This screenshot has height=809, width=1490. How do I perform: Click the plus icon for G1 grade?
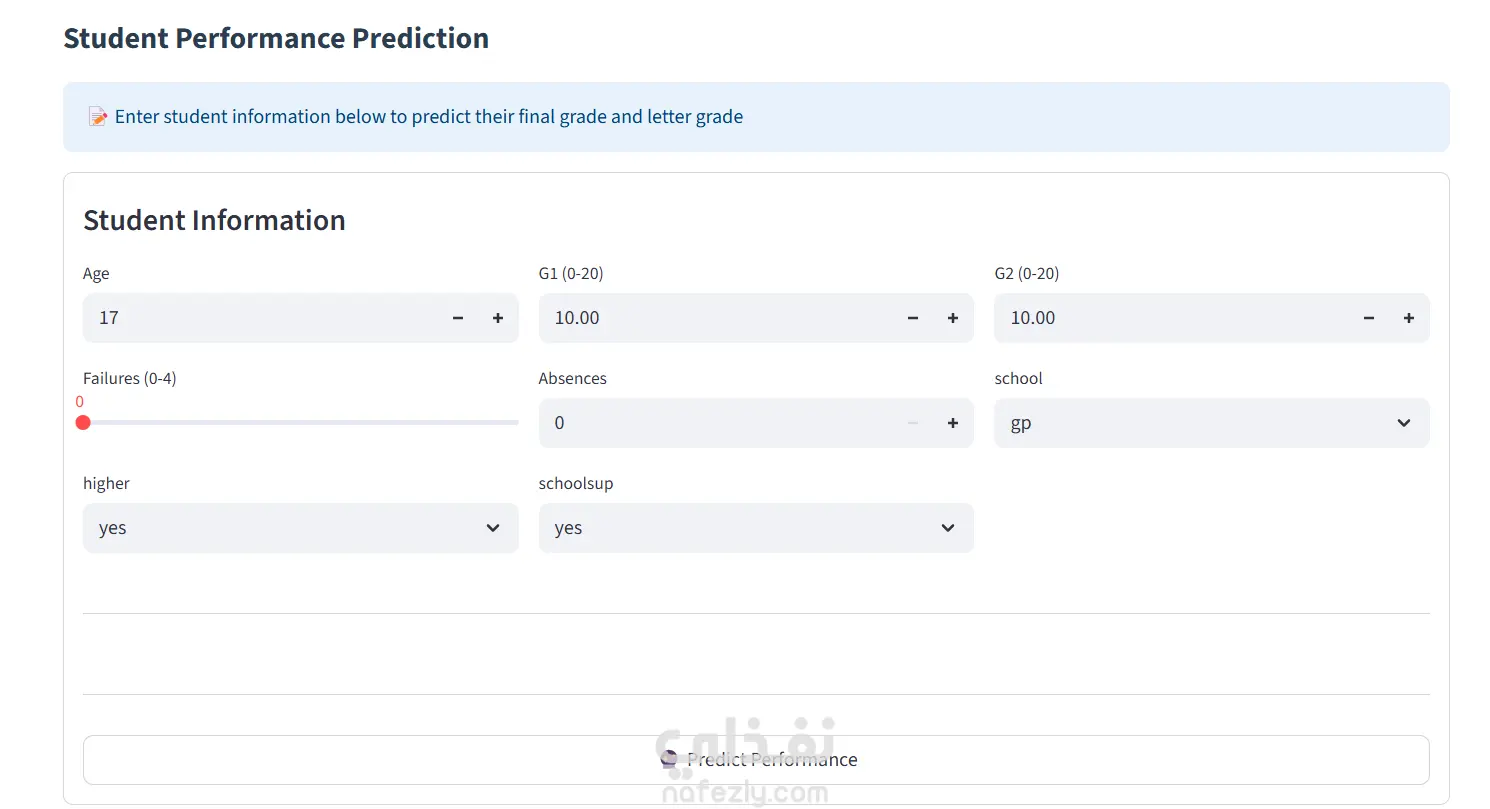click(953, 318)
